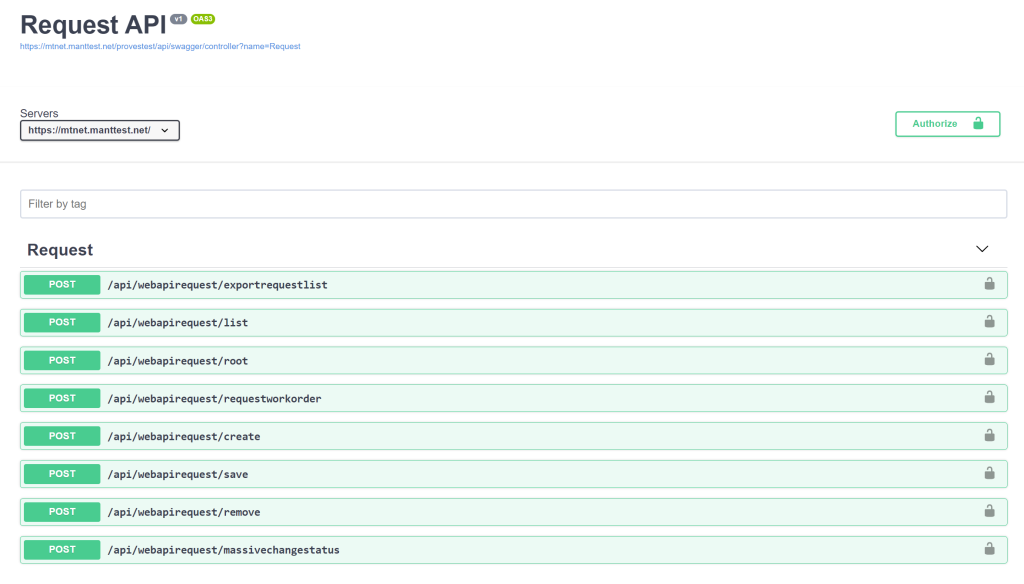
Task: Click the lock icon on massivechangestatus endpoint
Action: (x=989, y=549)
